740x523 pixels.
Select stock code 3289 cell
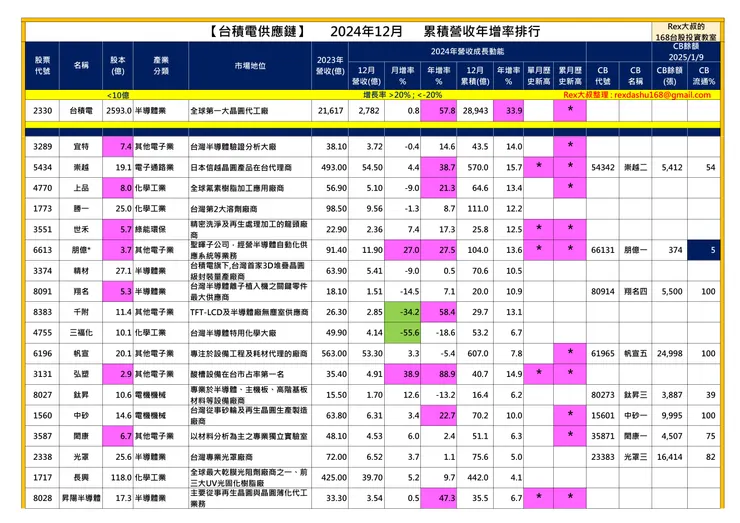click(x=42, y=146)
